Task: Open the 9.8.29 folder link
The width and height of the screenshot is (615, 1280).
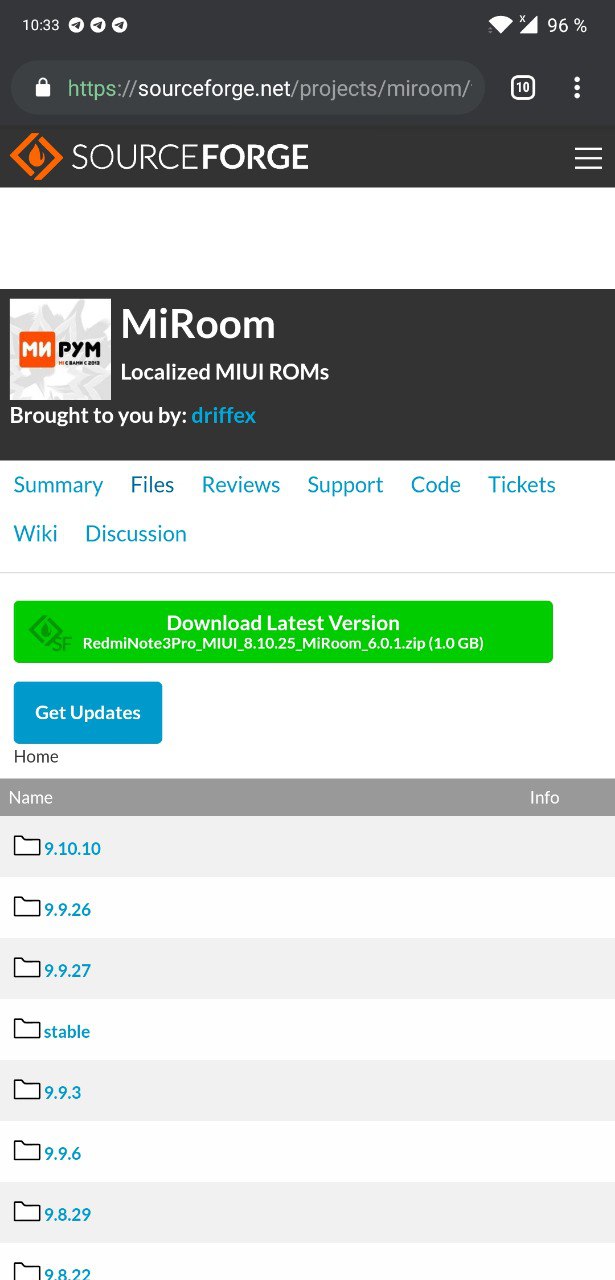Action: tap(67, 1215)
